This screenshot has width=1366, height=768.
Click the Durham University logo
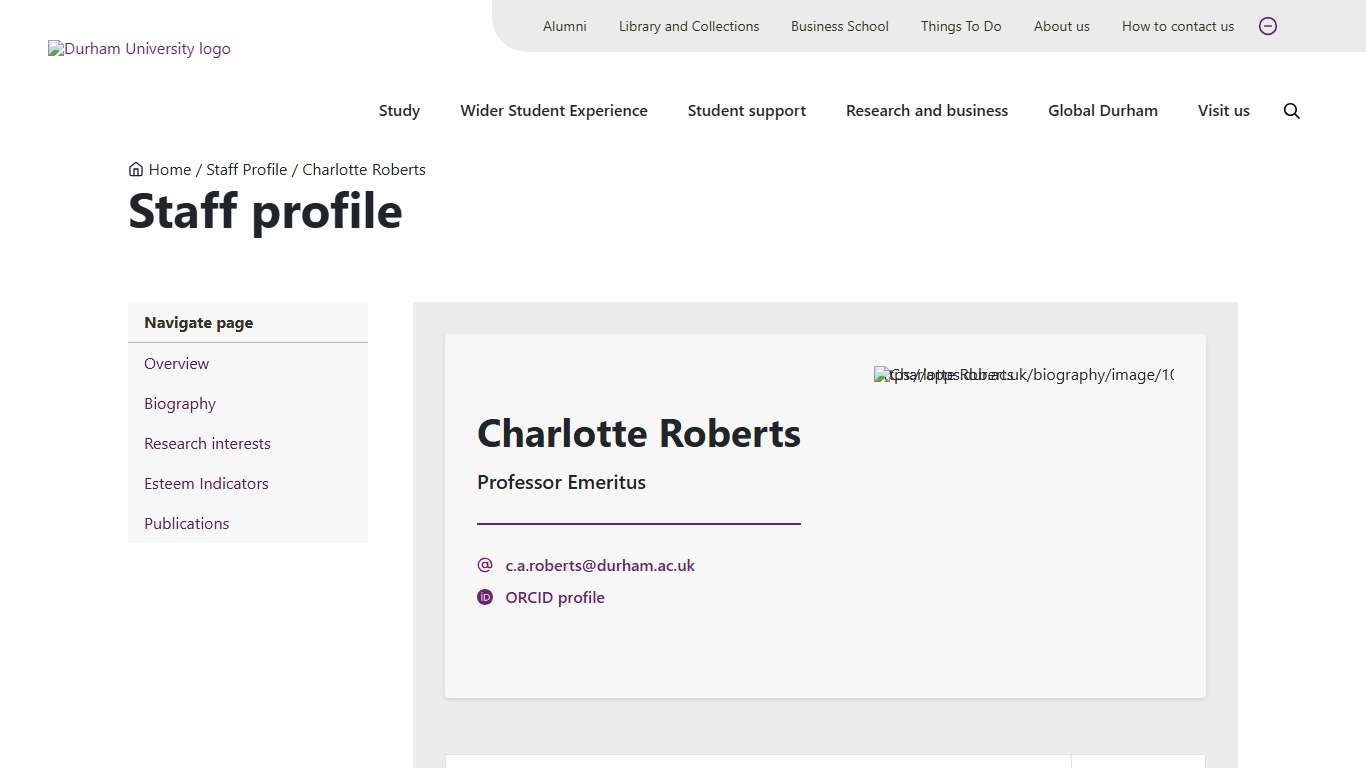click(x=139, y=48)
